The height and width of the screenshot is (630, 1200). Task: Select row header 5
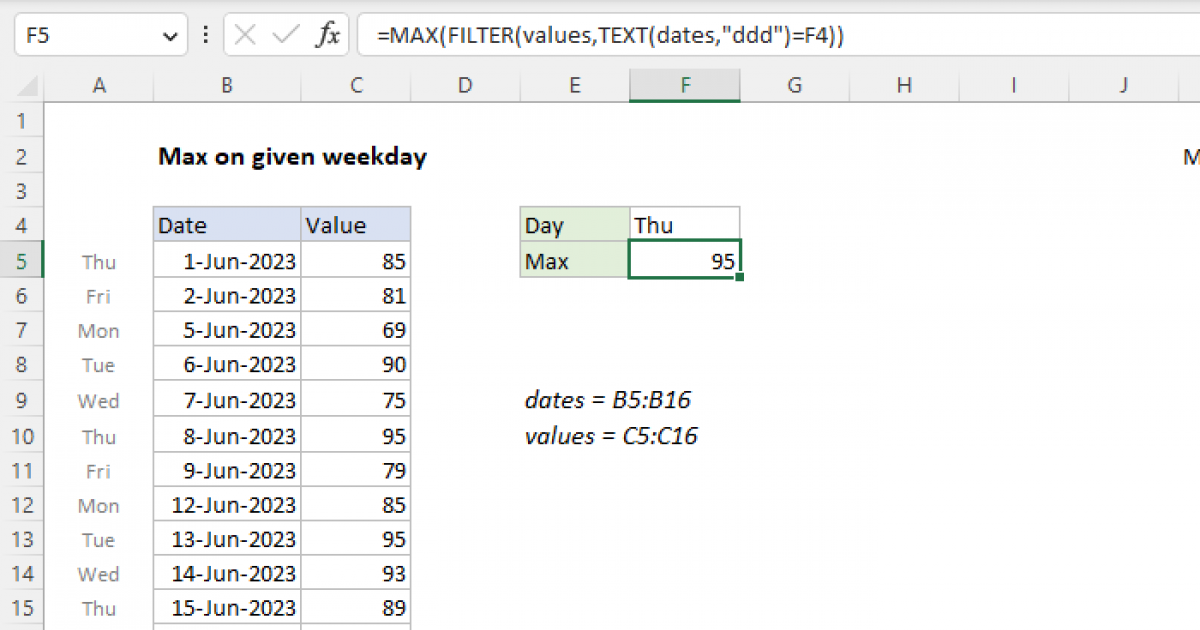pyautogui.click(x=22, y=260)
